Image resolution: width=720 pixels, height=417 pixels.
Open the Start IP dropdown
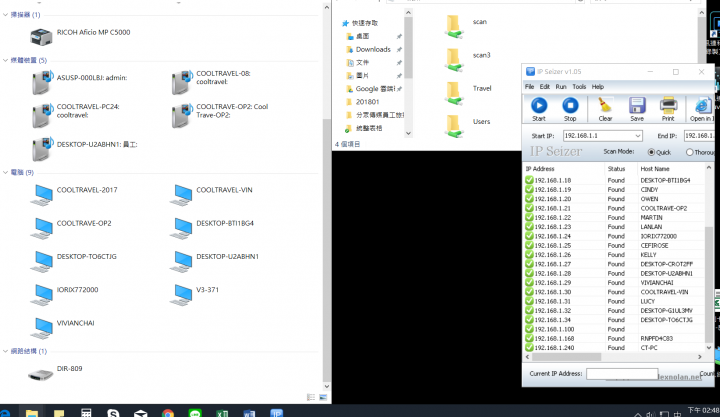637,136
